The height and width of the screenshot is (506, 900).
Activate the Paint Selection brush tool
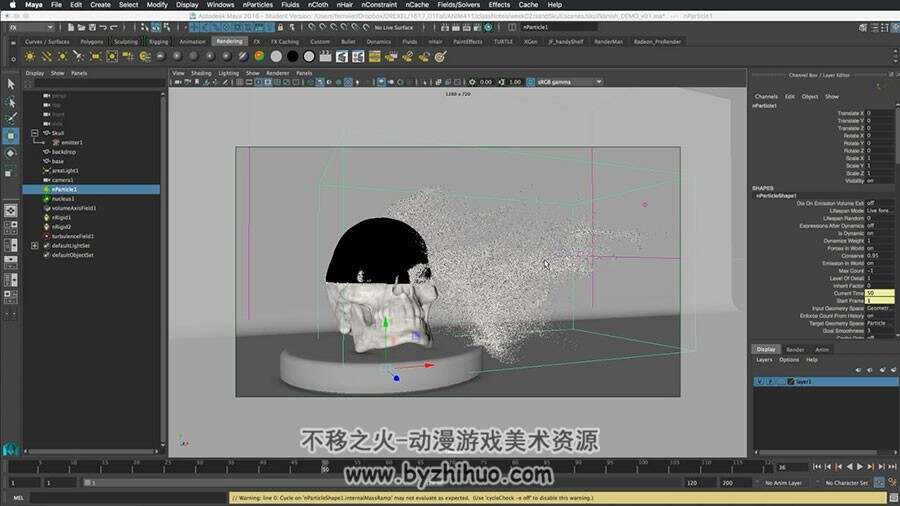tap(10, 118)
